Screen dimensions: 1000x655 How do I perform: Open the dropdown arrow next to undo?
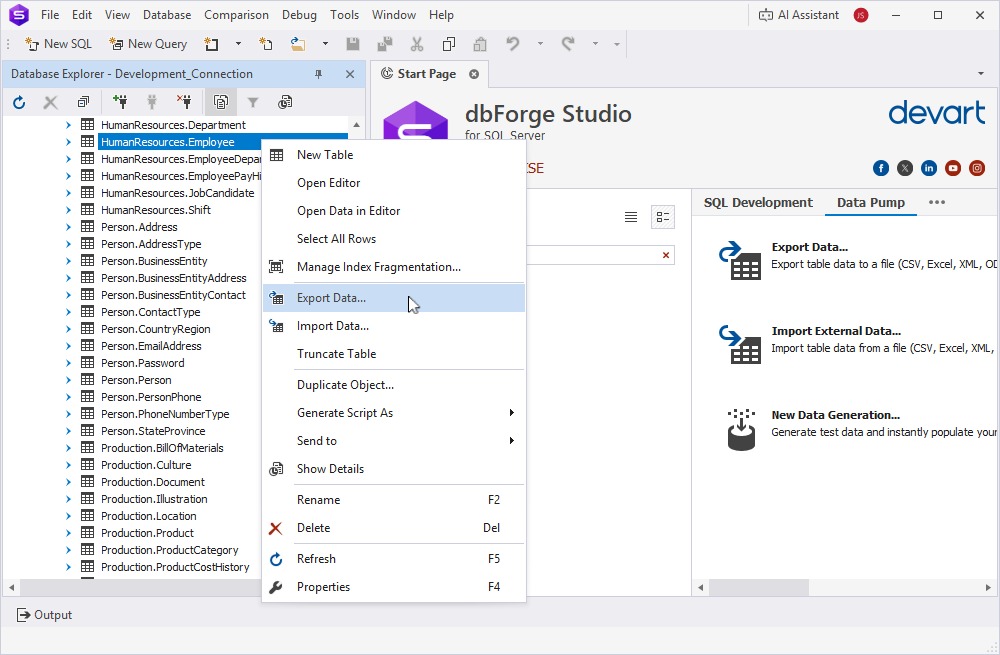point(540,44)
